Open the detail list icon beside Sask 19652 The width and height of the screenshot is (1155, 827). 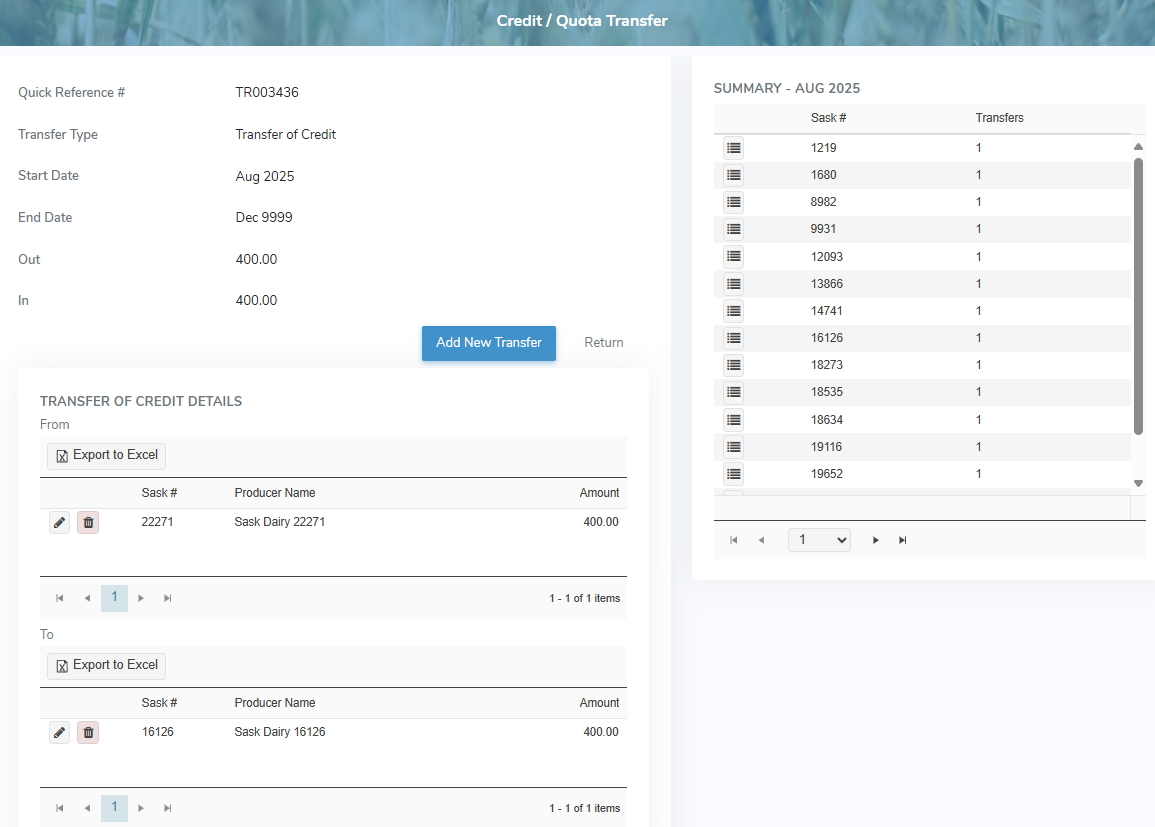click(x=733, y=473)
